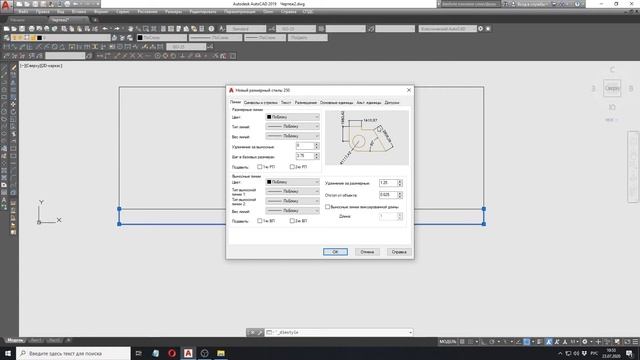The image size is (640, 360).
Task: Open the linetype dropdown in the properties toolbar
Action: pyautogui.click(x=215, y=38)
